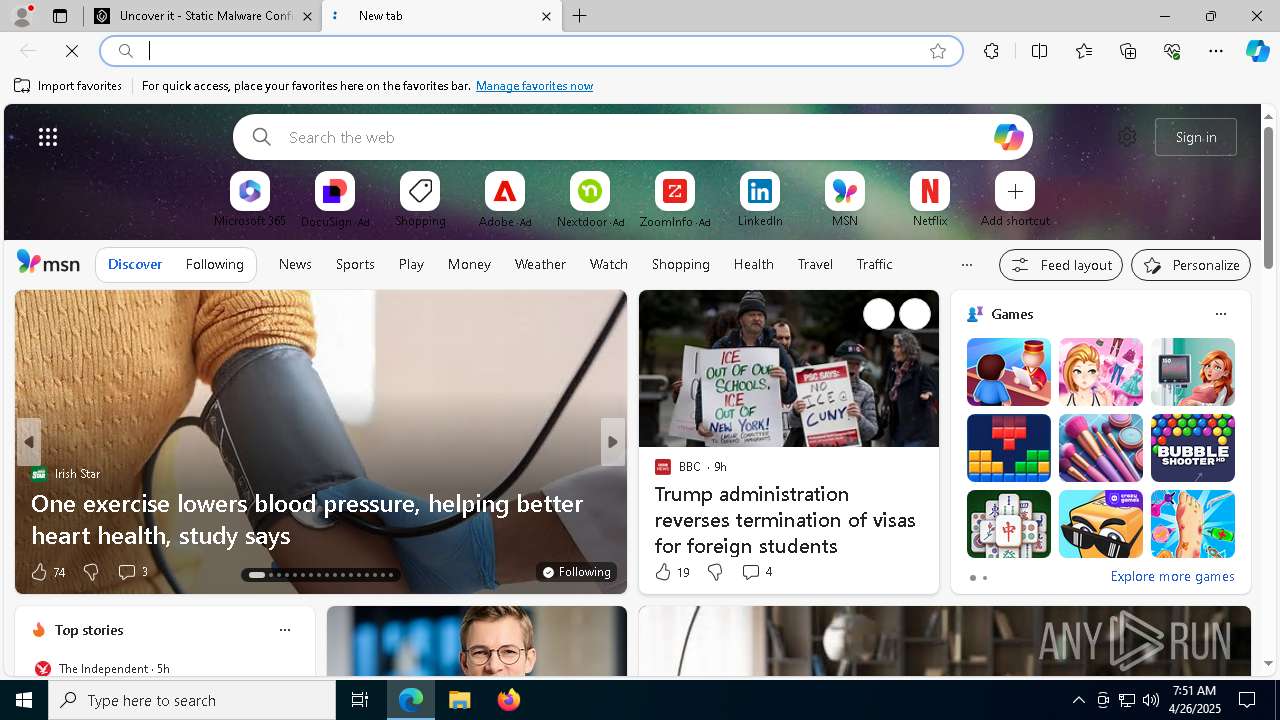Expand more MSN categories ellipsis
Viewport: 1280px width, 720px height.
pyautogui.click(x=966, y=265)
